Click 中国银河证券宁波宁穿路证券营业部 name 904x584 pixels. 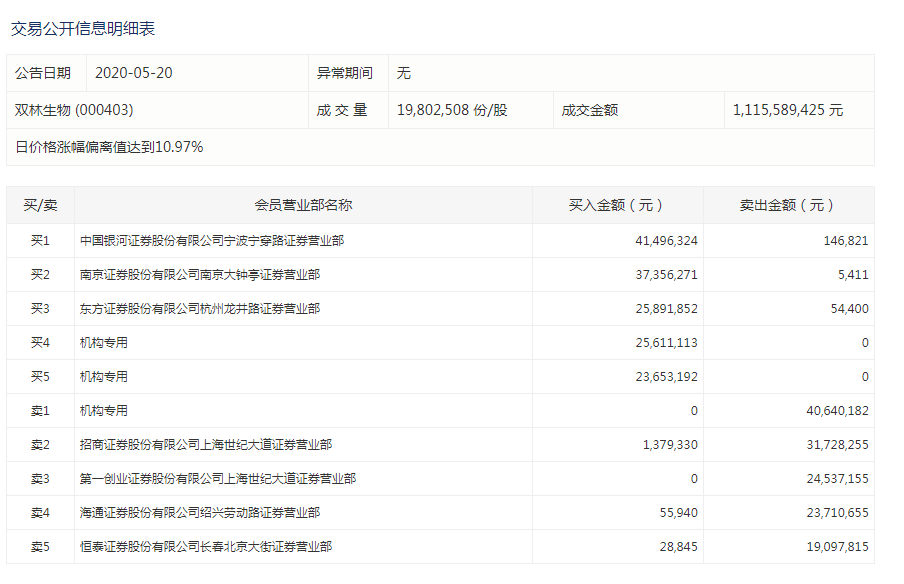212,240
